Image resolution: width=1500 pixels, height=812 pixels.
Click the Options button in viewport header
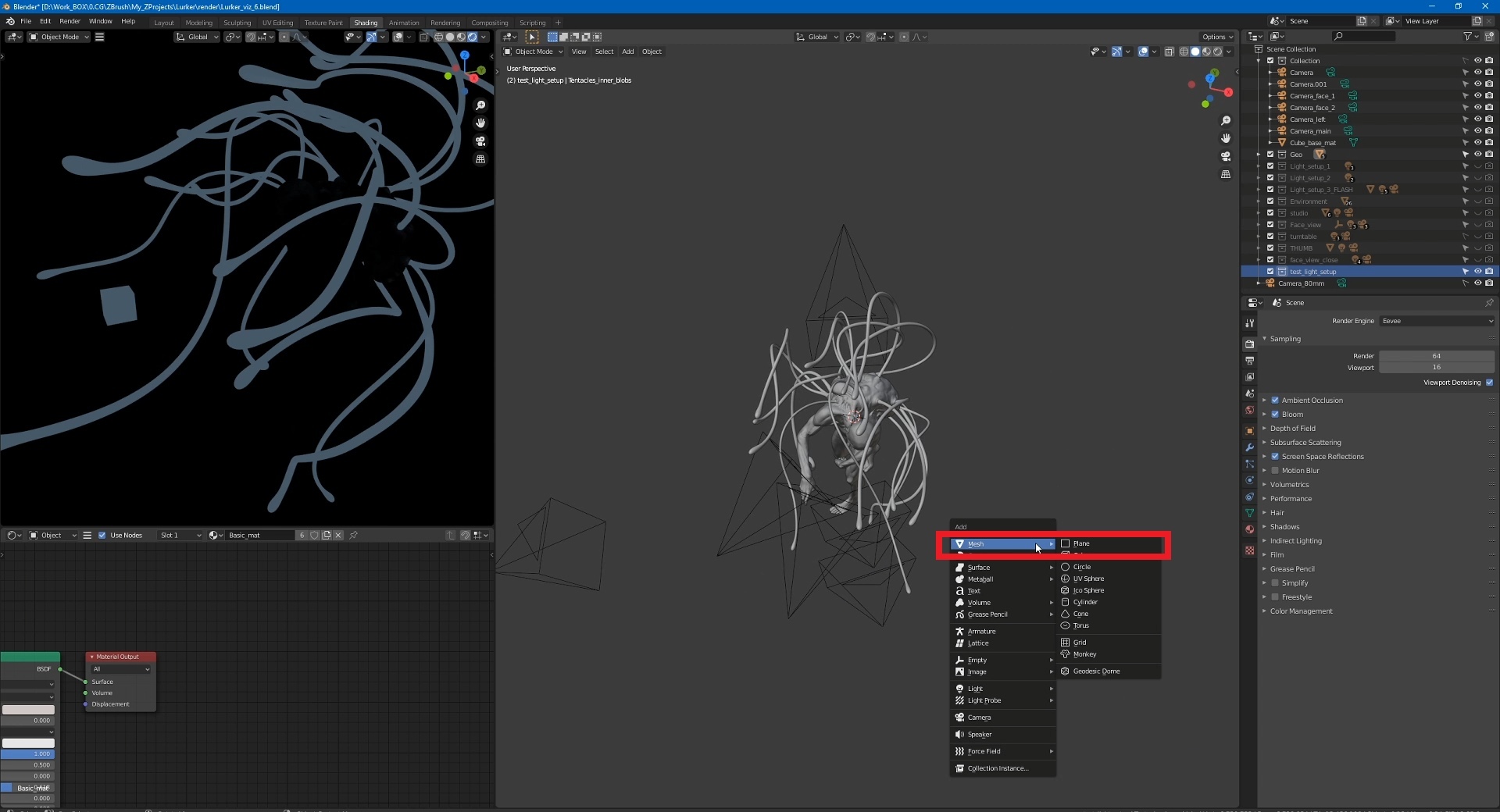1216,37
